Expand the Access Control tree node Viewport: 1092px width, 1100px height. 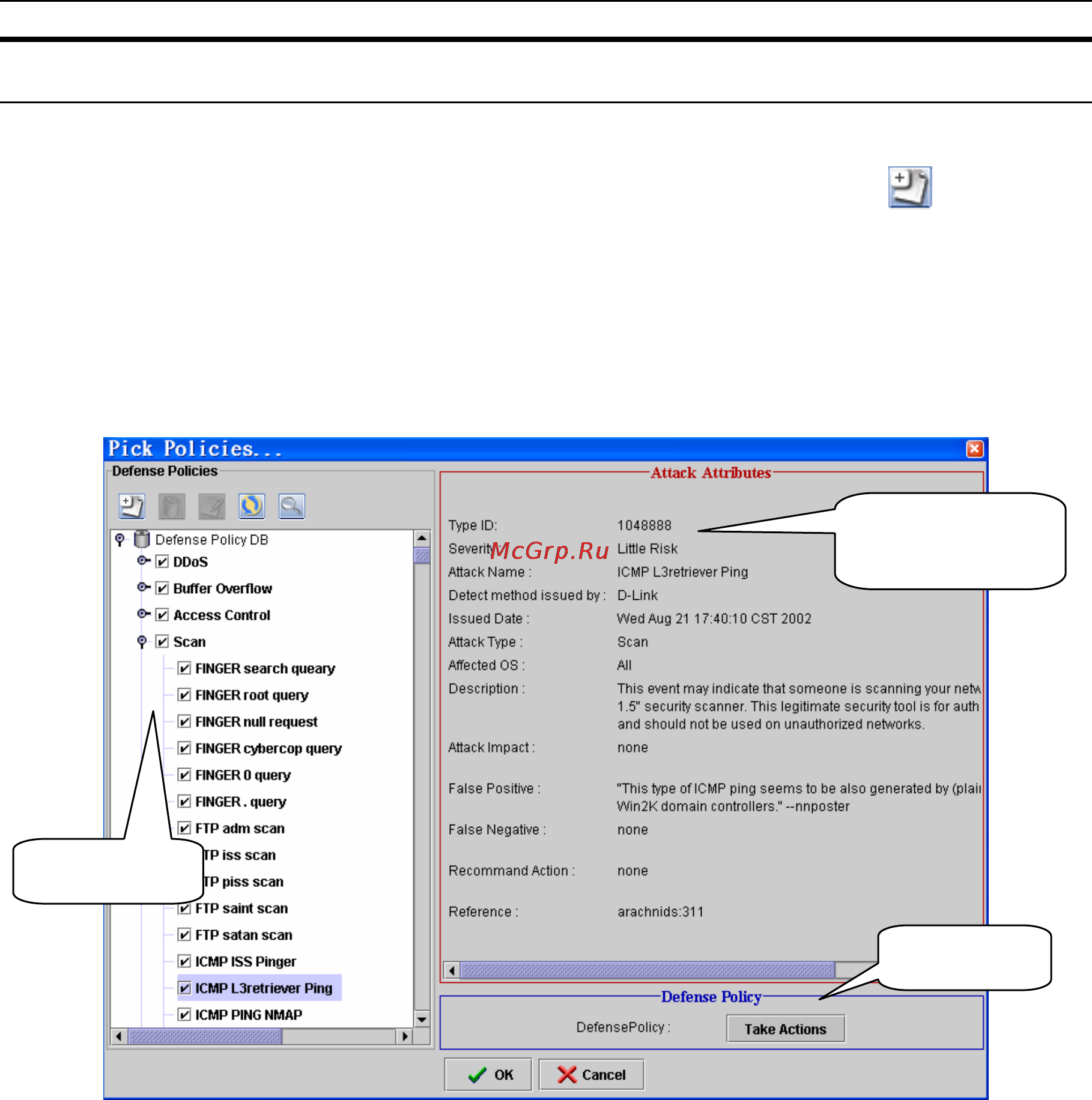coord(143,614)
